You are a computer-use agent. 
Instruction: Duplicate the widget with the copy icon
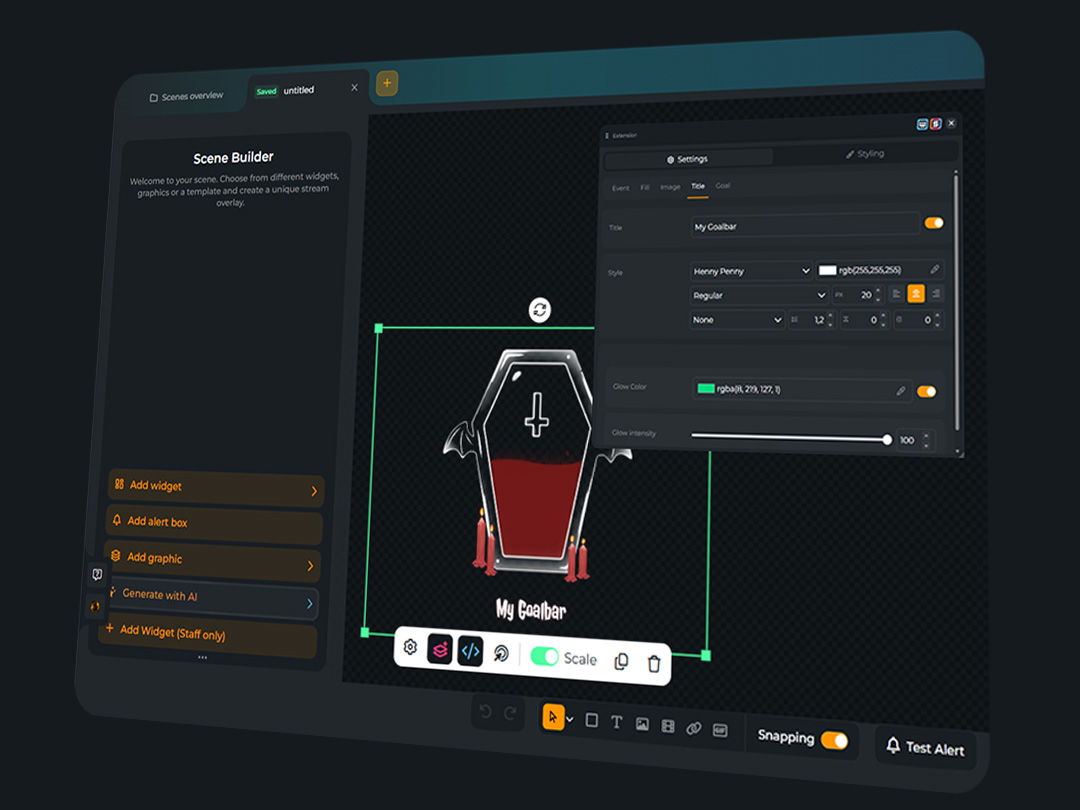tap(621, 661)
